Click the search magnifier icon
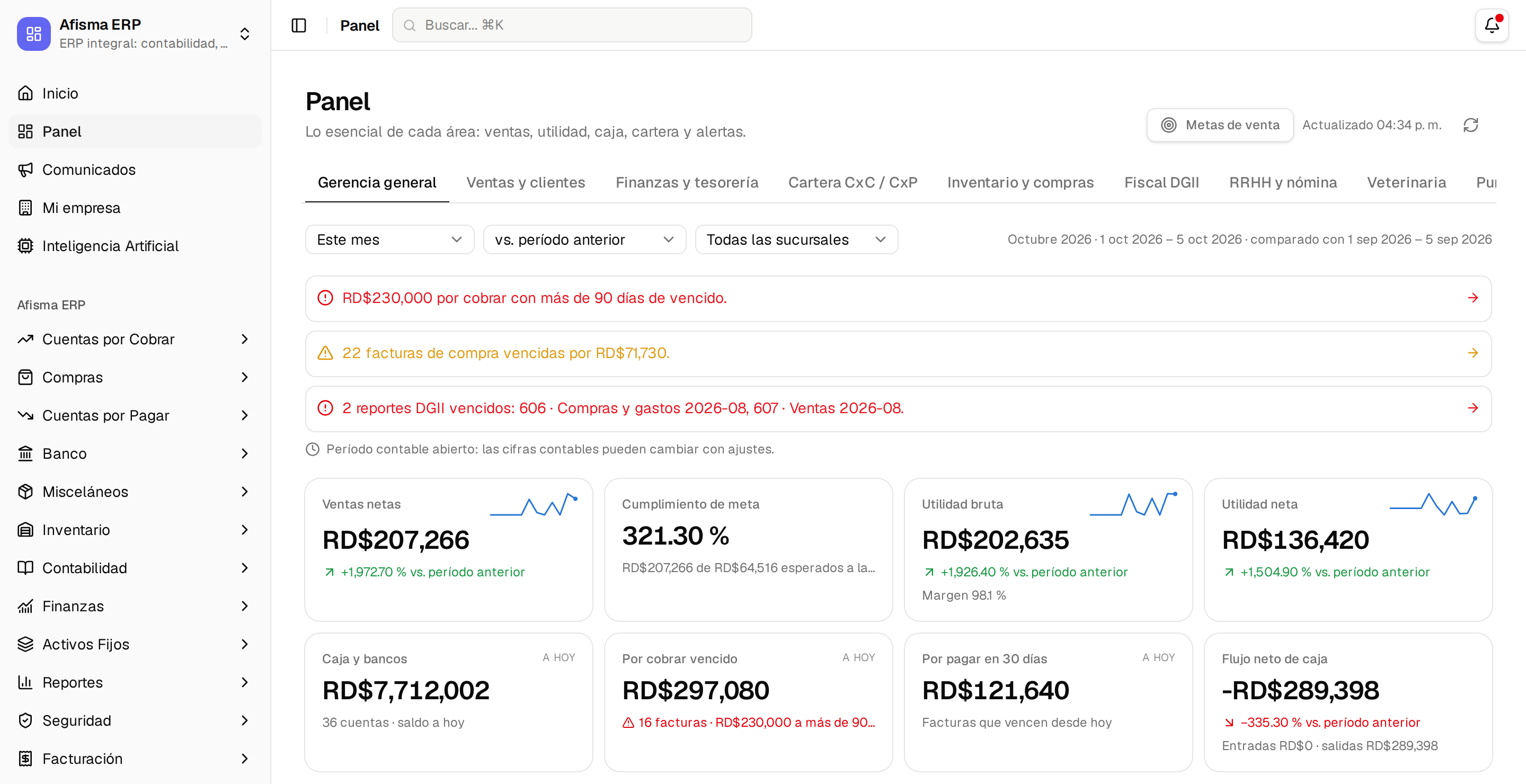This screenshot has width=1526, height=784. coord(410,25)
